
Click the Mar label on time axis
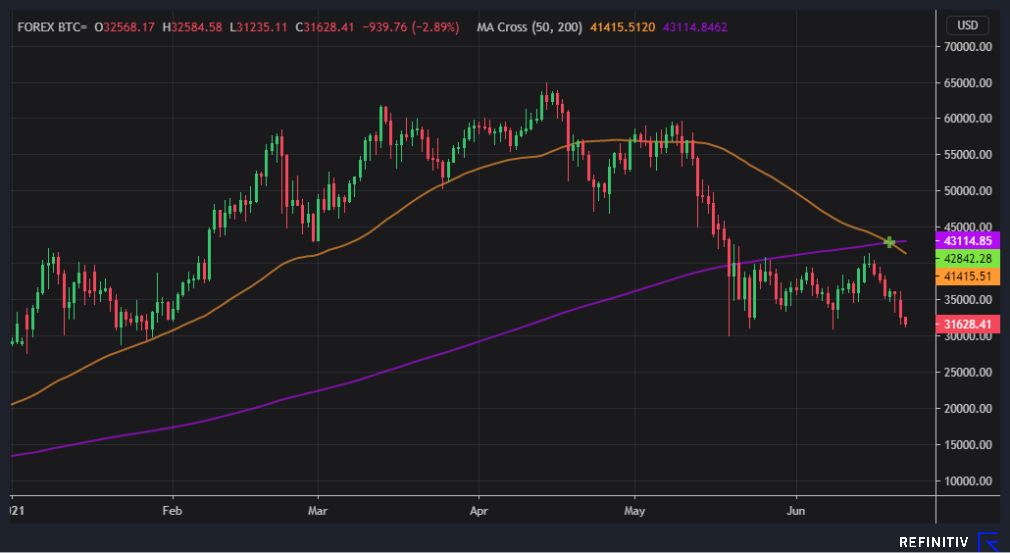pyautogui.click(x=318, y=511)
